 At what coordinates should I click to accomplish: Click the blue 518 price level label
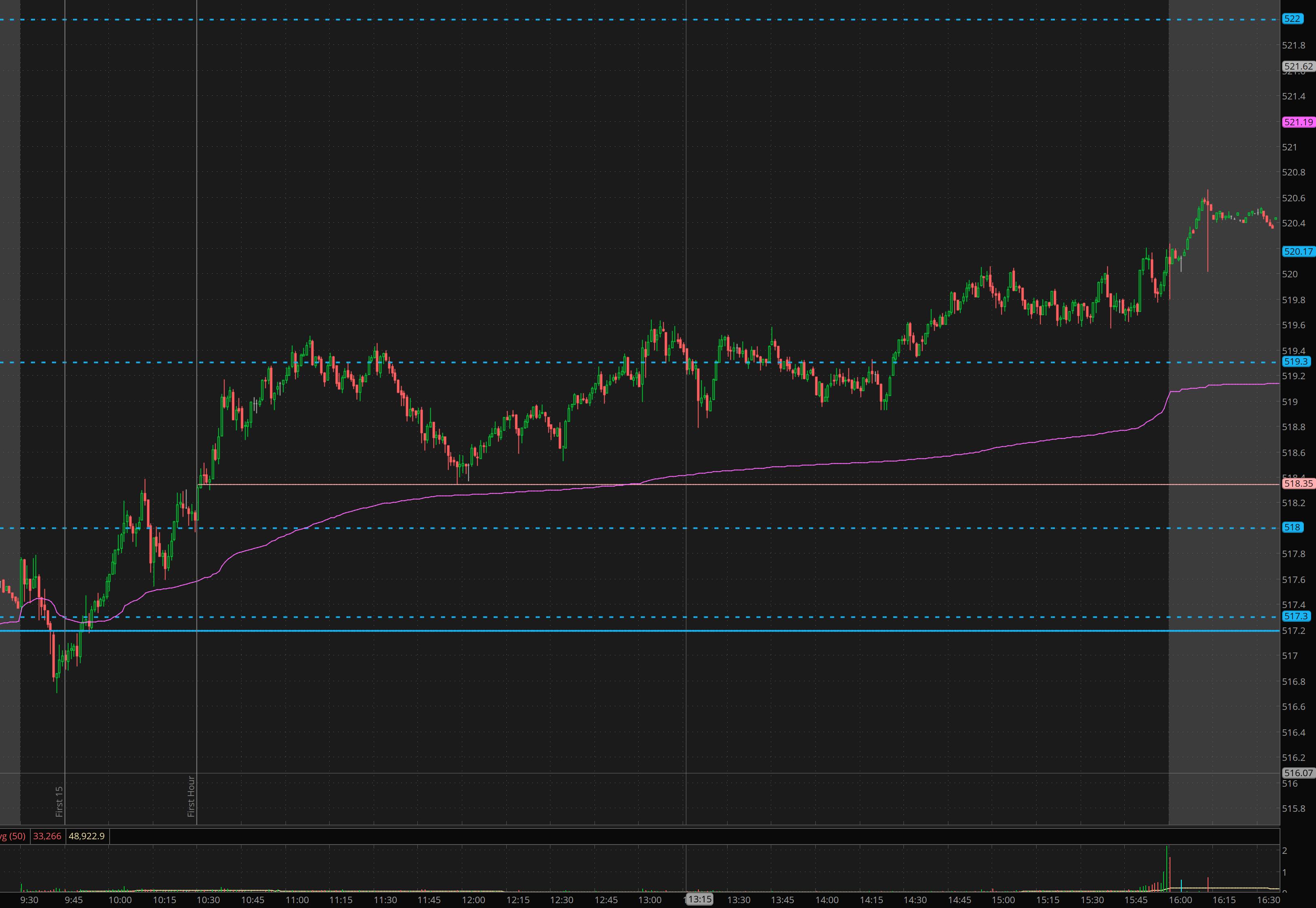[x=1292, y=528]
